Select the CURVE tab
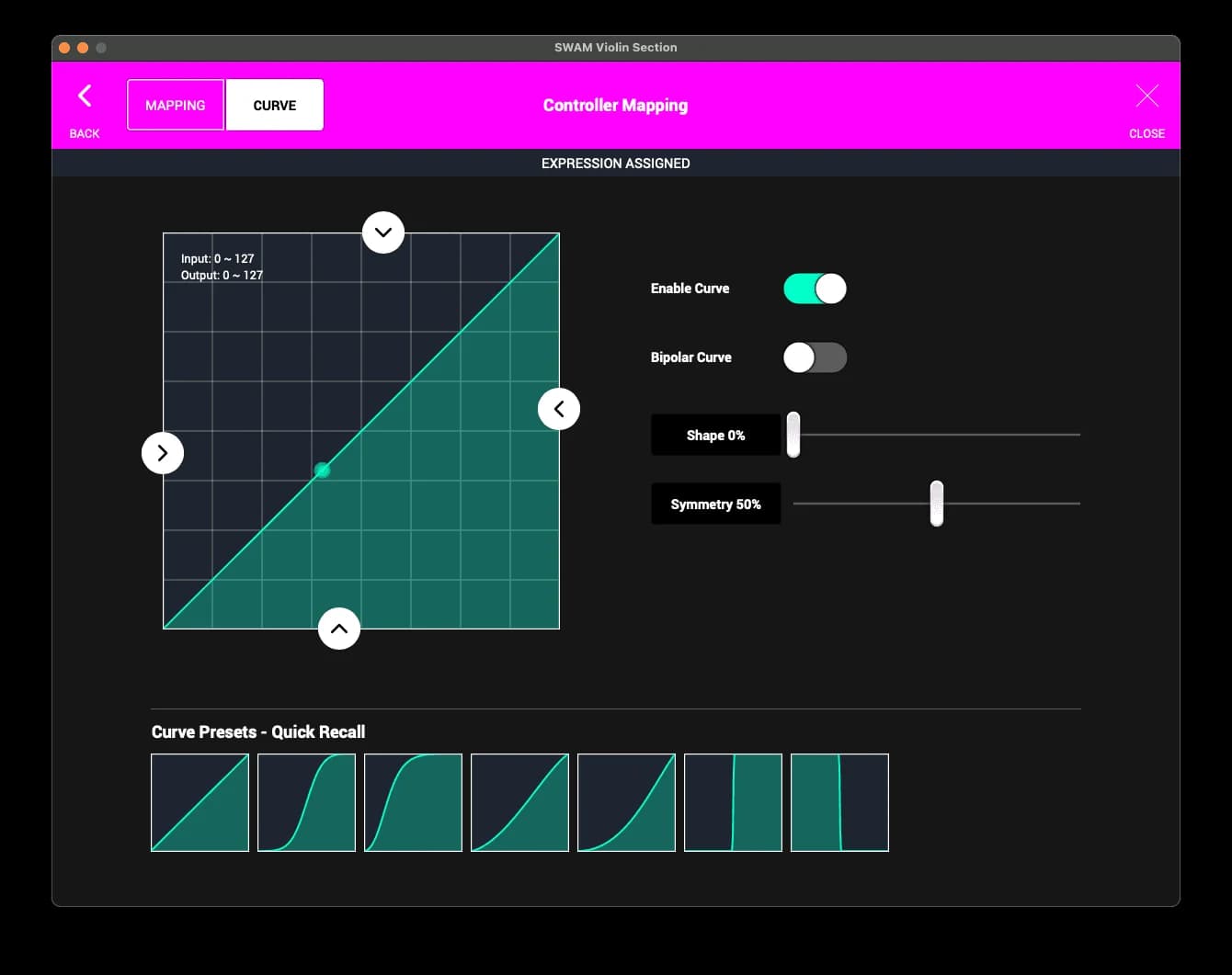Screen dimensions: 1232x975 click(275, 105)
